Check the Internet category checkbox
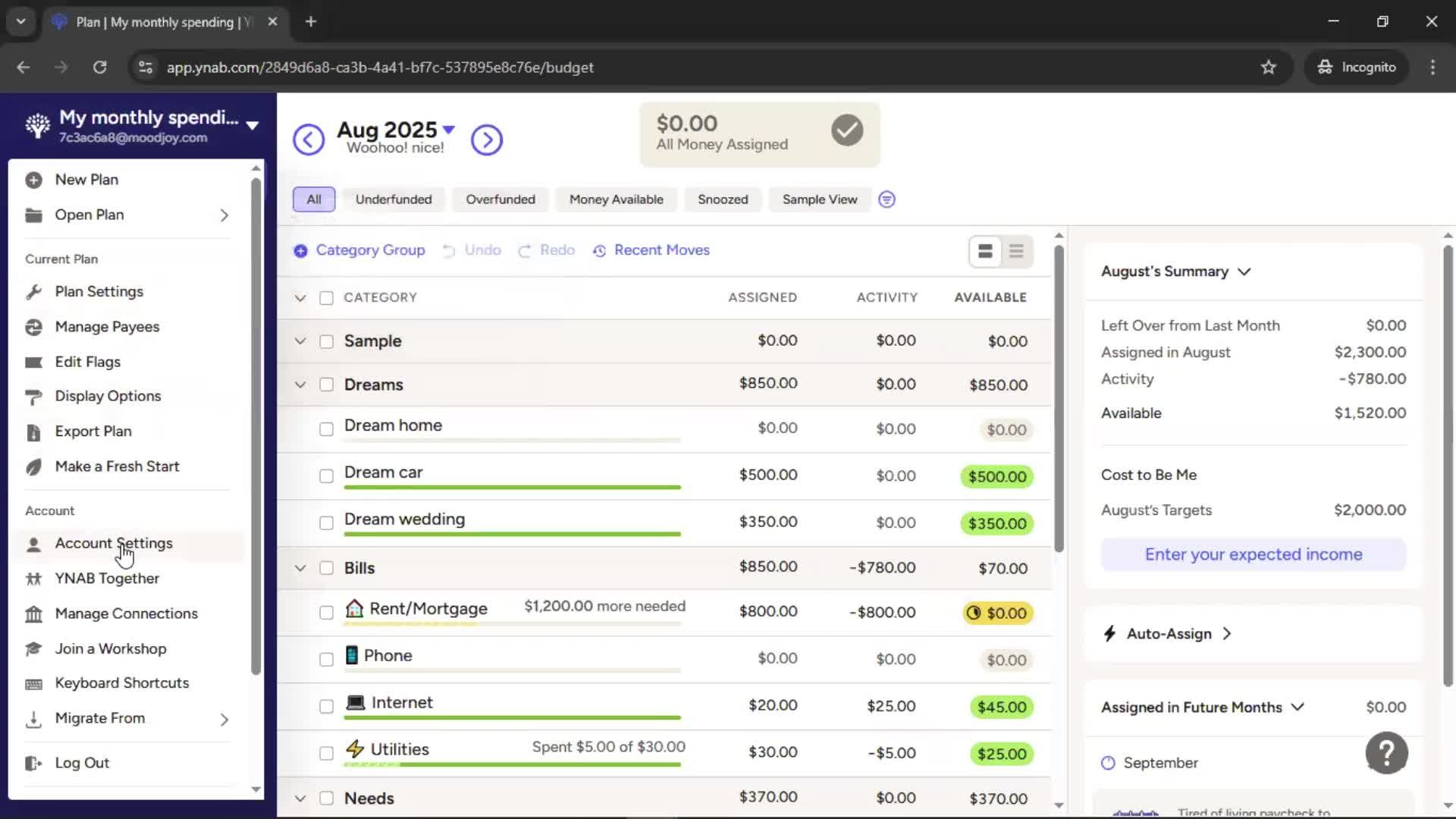The image size is (1456, 819). (x=326, y=707)
